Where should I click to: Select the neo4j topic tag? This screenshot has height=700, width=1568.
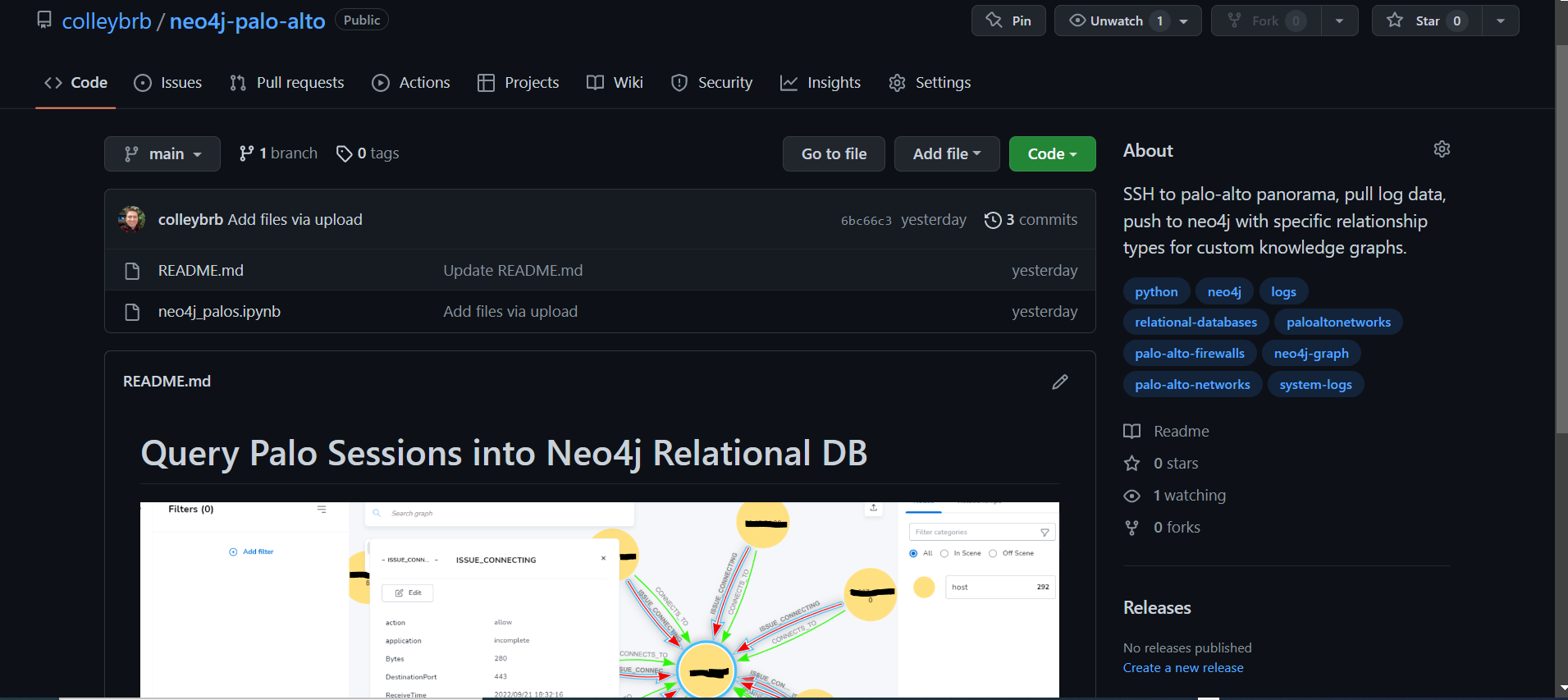[1224, 291]
